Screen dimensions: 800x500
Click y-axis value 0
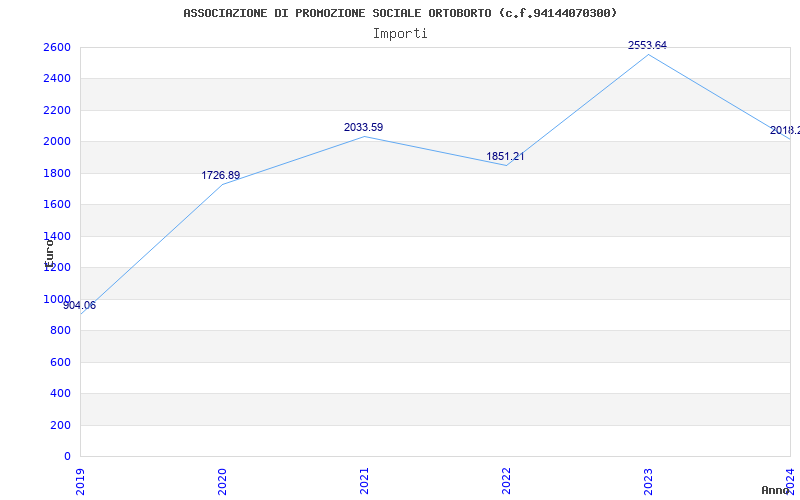(x=67, y=457)
